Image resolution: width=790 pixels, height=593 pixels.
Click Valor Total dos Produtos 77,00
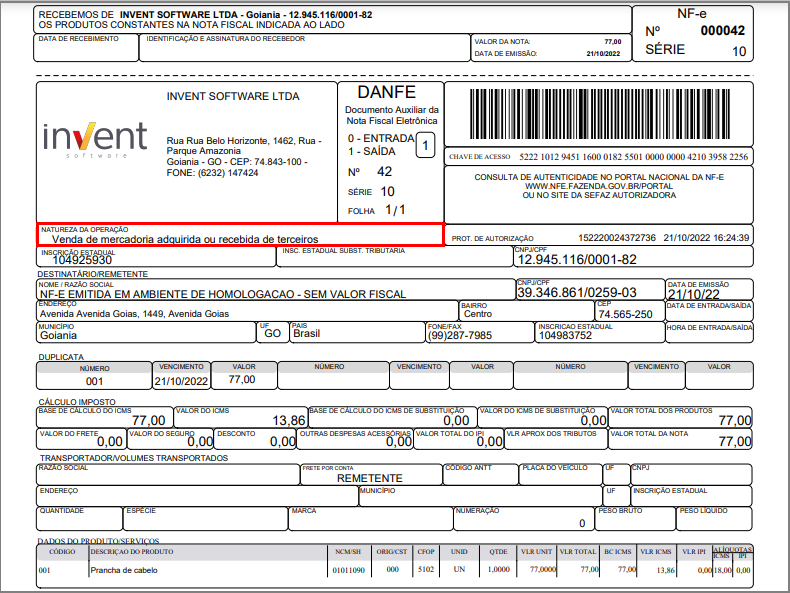tap(735, 421)
